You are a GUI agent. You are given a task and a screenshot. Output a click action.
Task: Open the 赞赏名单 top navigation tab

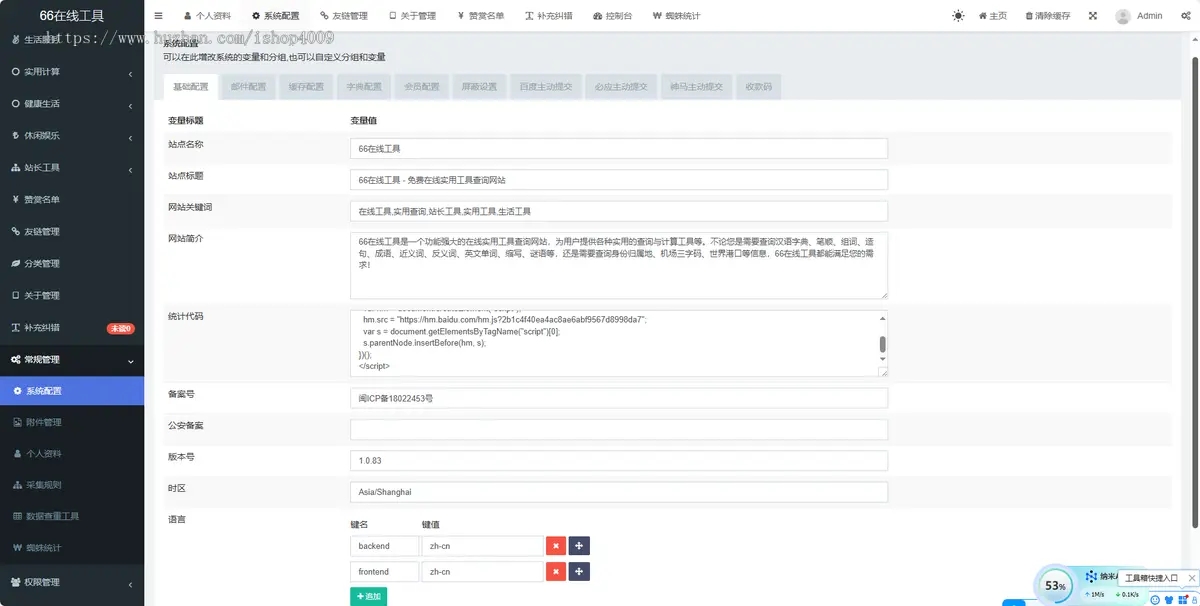[480, 16]
